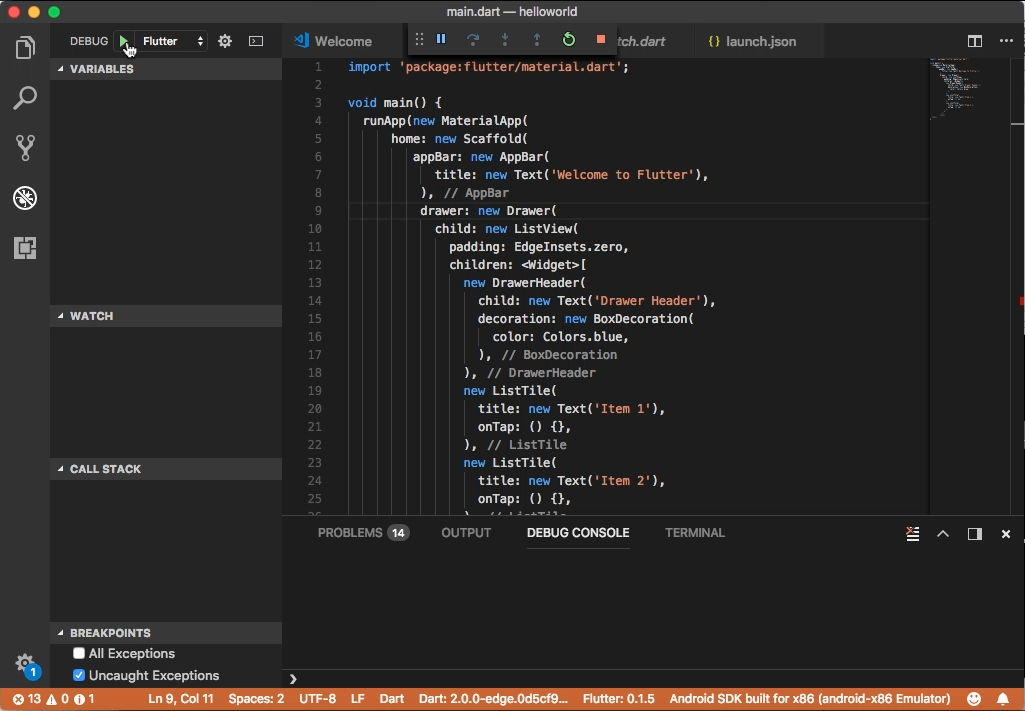Open the Search view in activity bar
Viewport: 1025px width, 711px height.
[25, 98]
